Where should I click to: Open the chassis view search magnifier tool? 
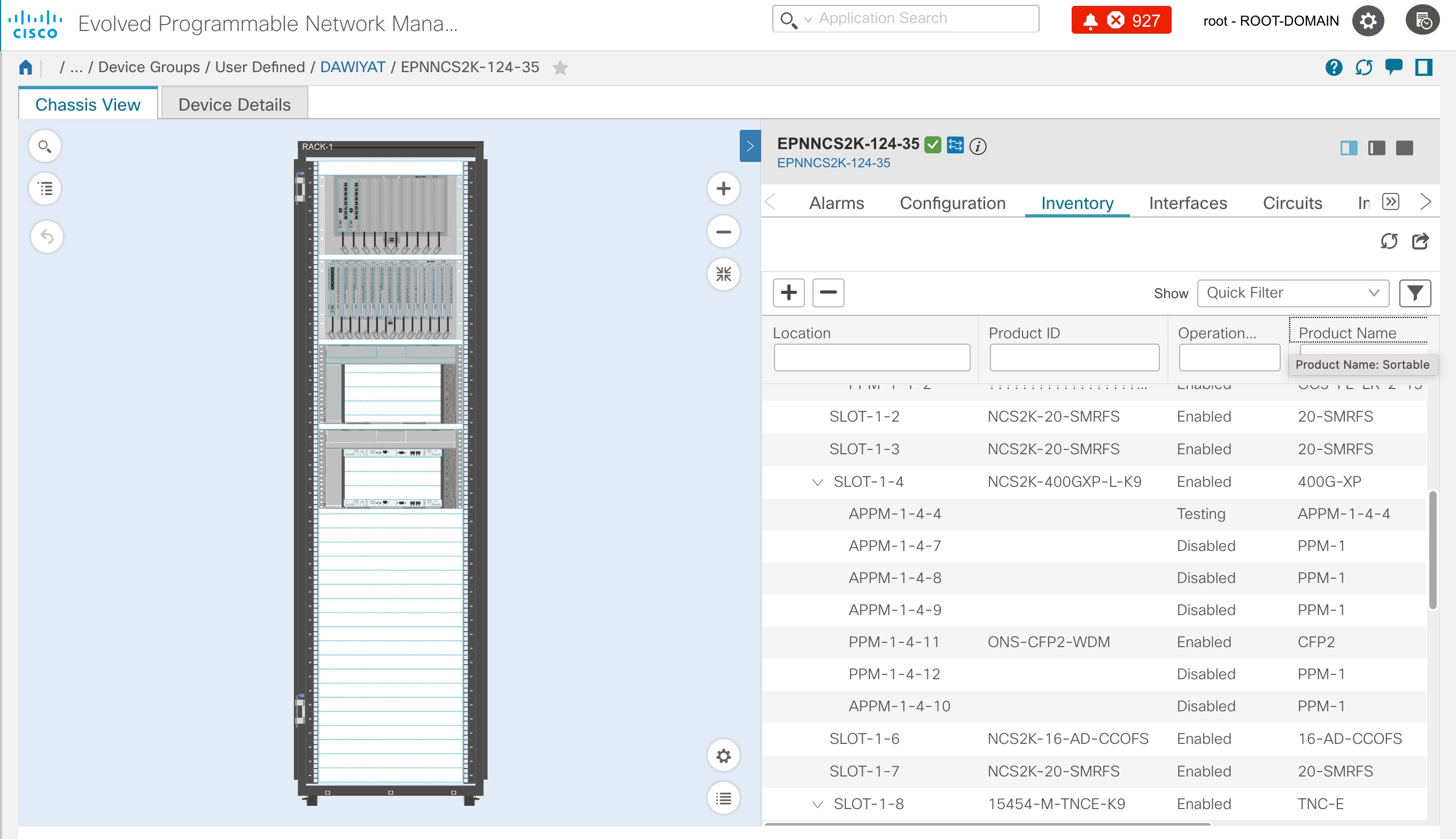click(44, 146)
